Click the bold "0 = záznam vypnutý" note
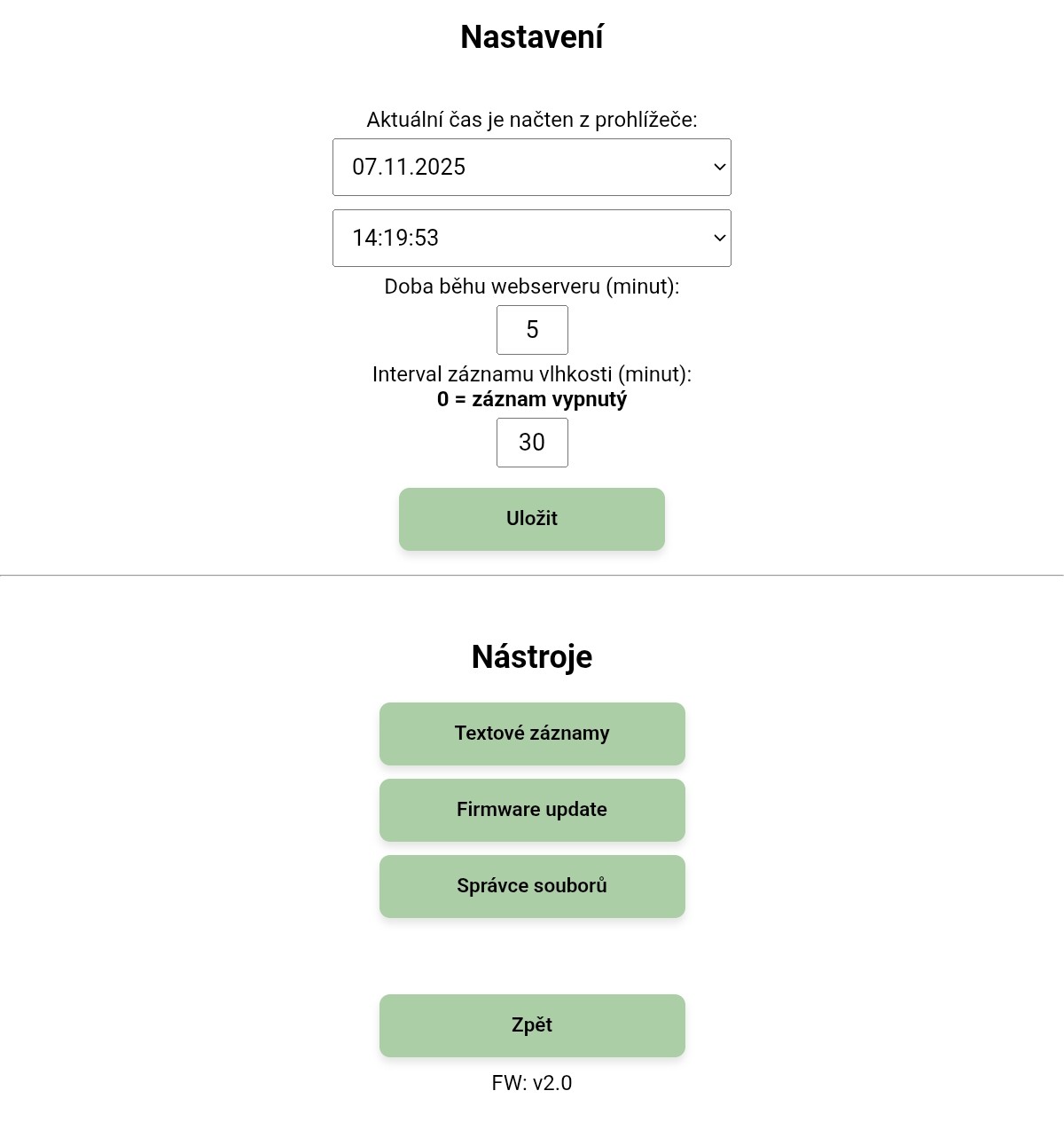This screenshot has width=1064, height=1130. pyautogui.click(x=532, y=399)
